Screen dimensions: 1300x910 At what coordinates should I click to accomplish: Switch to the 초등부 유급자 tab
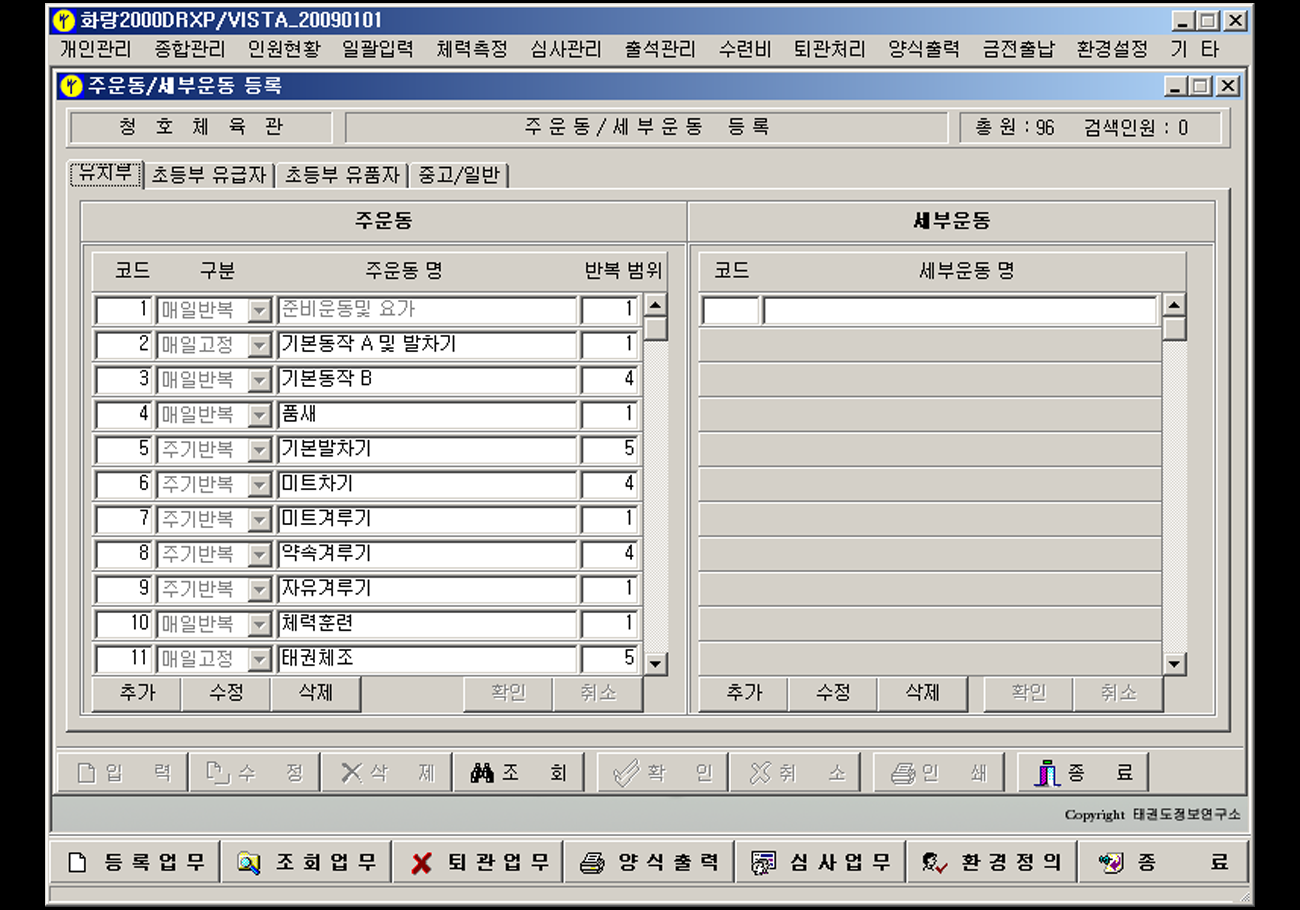click(x=209, y=175)
